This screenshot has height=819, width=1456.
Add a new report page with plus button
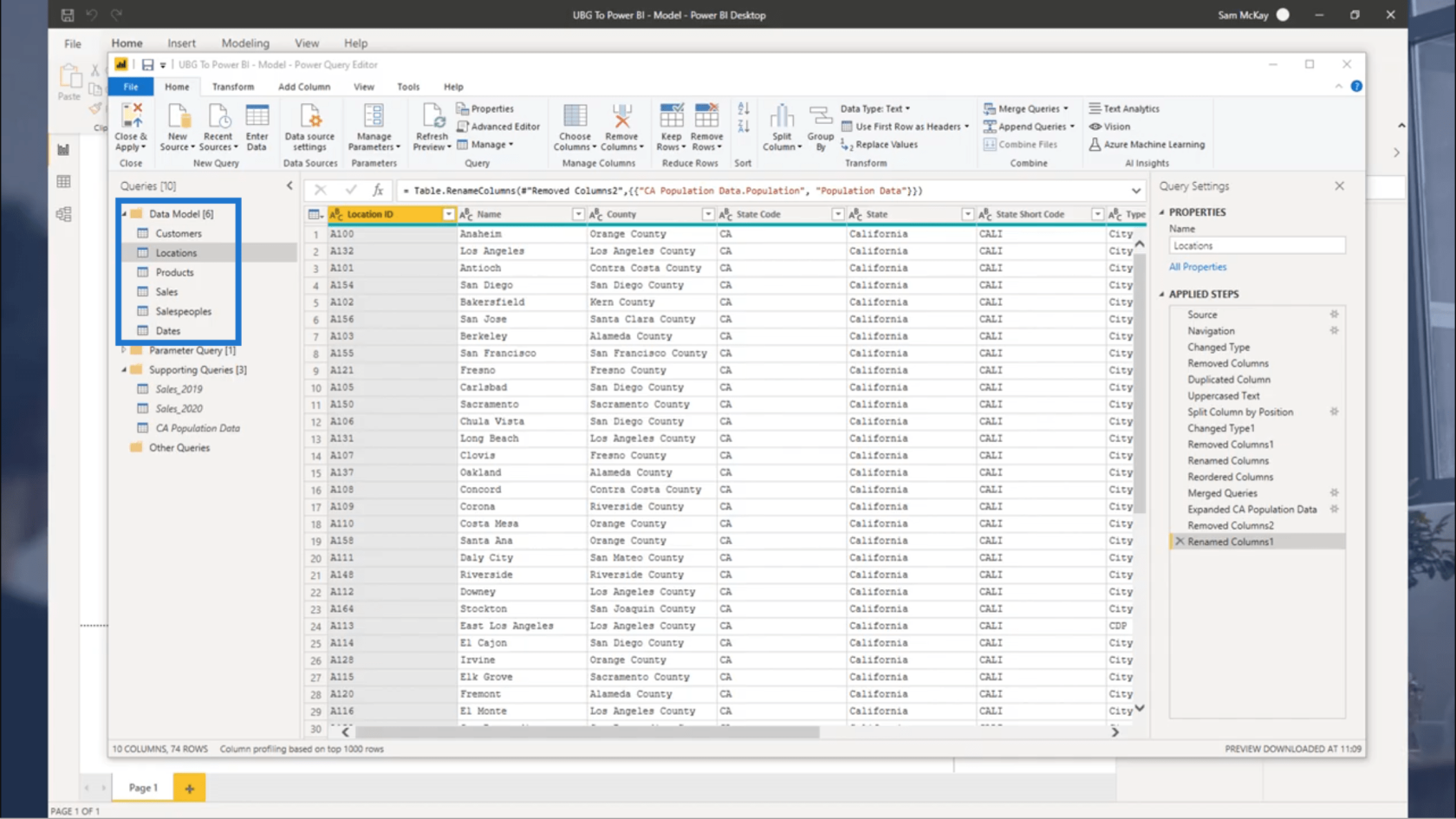[x=189, y=788]
